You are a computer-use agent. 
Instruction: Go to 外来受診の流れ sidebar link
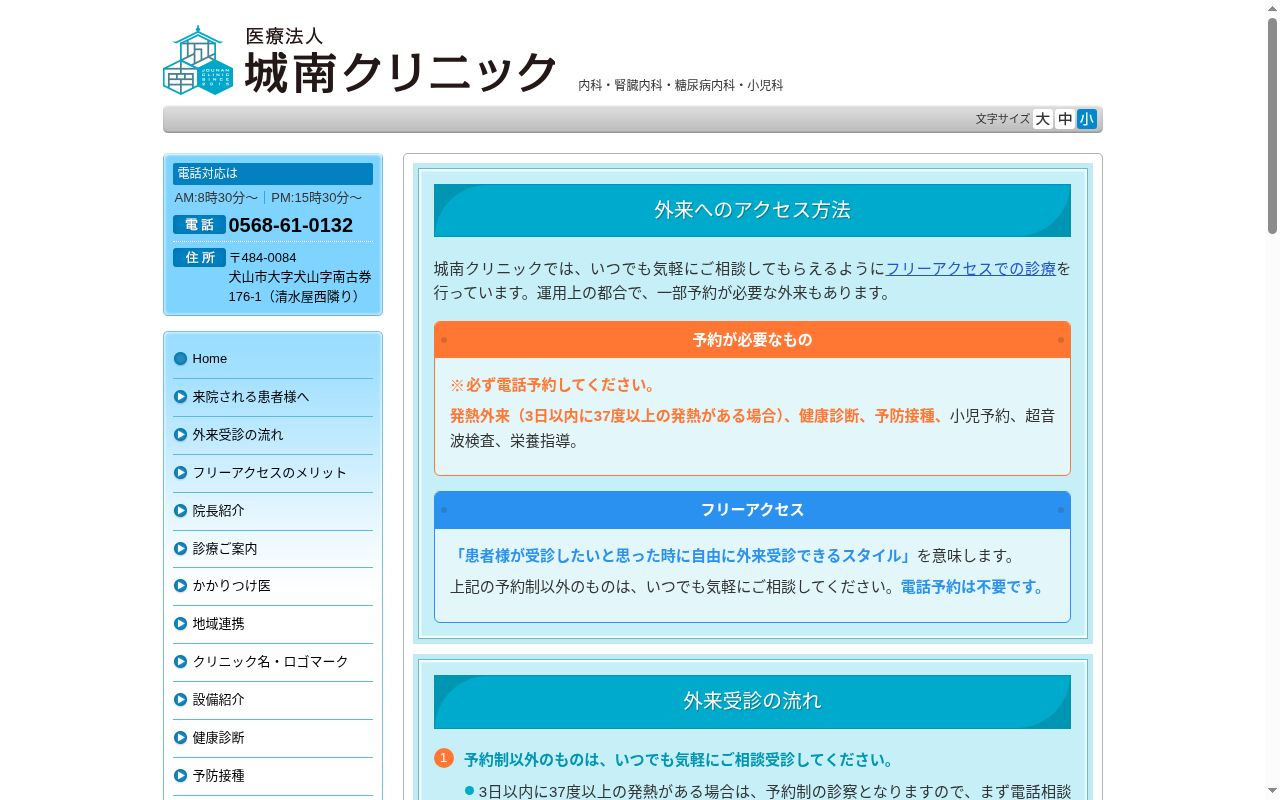273,435
